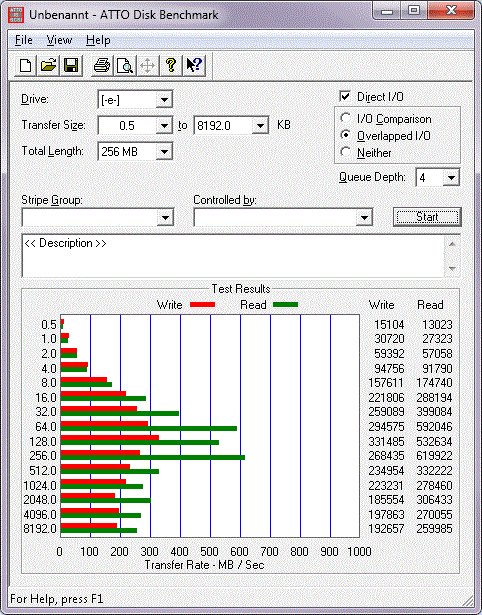Click read value 259985
This screenshot has width=482, height=615.
434,529
